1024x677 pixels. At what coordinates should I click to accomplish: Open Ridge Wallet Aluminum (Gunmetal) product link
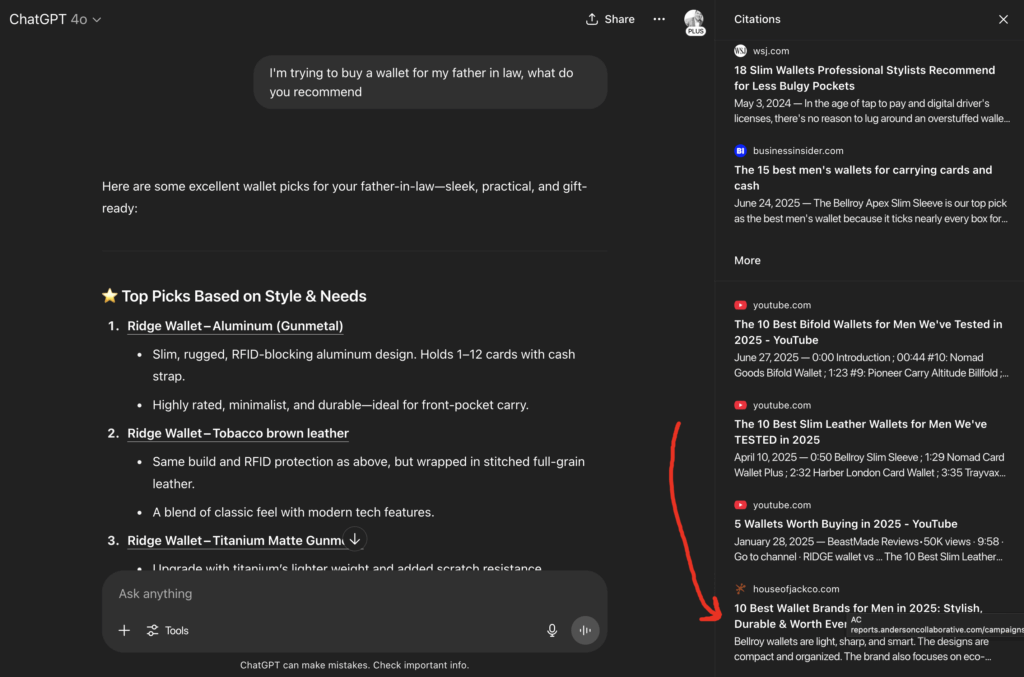coord(235,326)
